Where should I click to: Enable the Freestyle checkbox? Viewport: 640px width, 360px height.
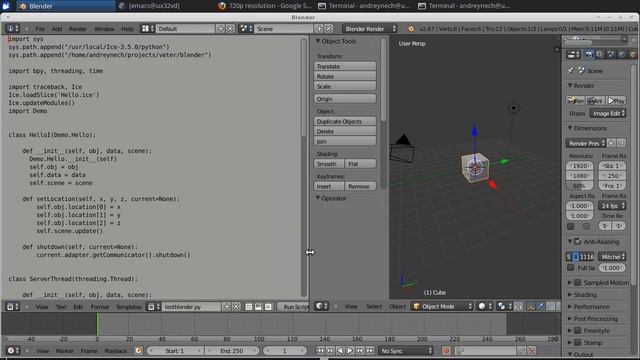point(578,330)
